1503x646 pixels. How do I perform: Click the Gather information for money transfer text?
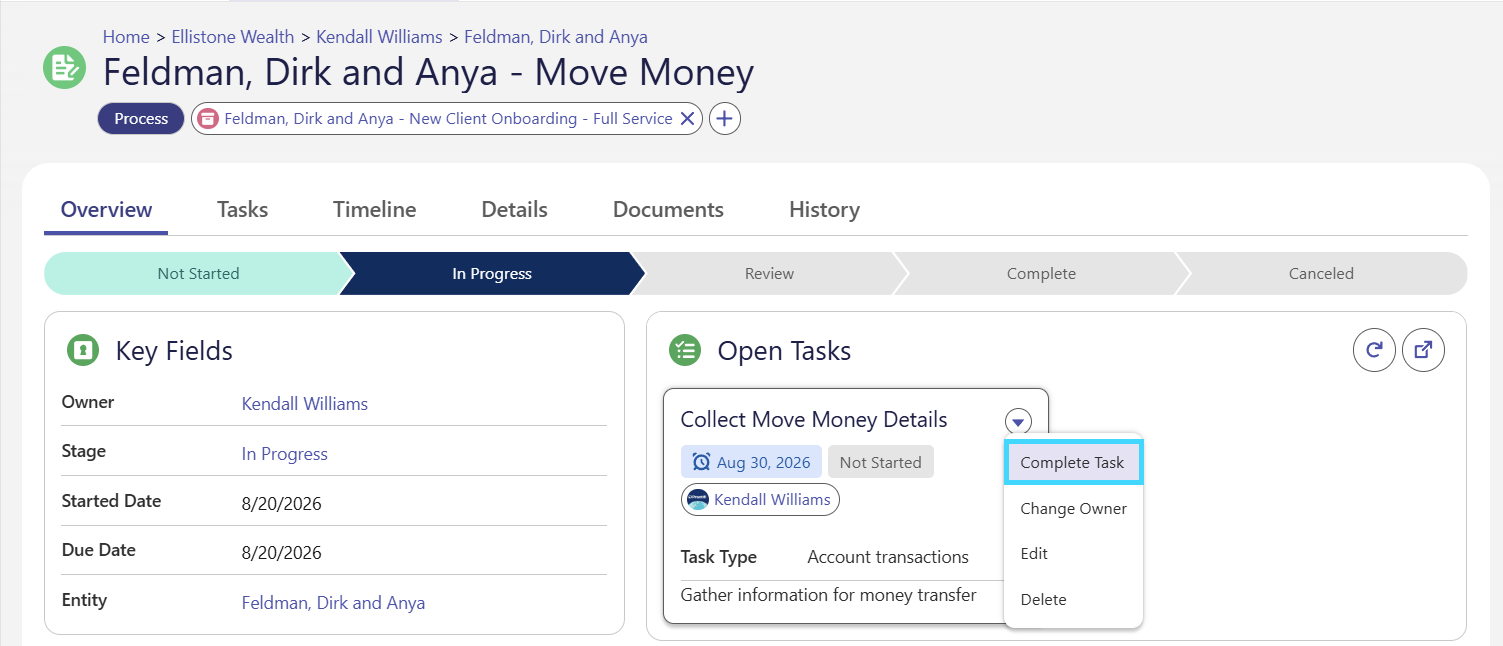click(829, 595)
